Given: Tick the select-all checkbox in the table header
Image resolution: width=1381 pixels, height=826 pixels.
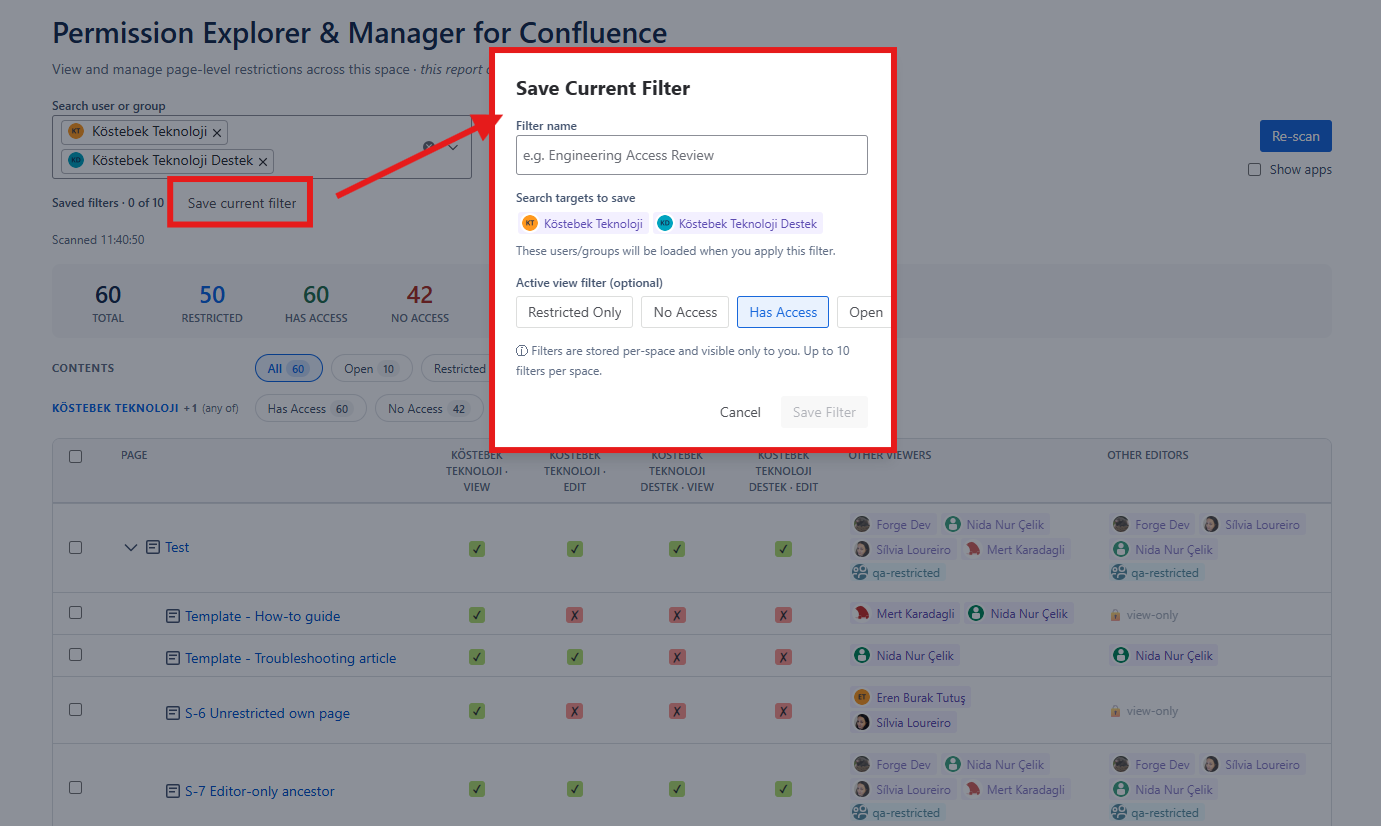Looking at the screenshot, I should coord(75,456).
